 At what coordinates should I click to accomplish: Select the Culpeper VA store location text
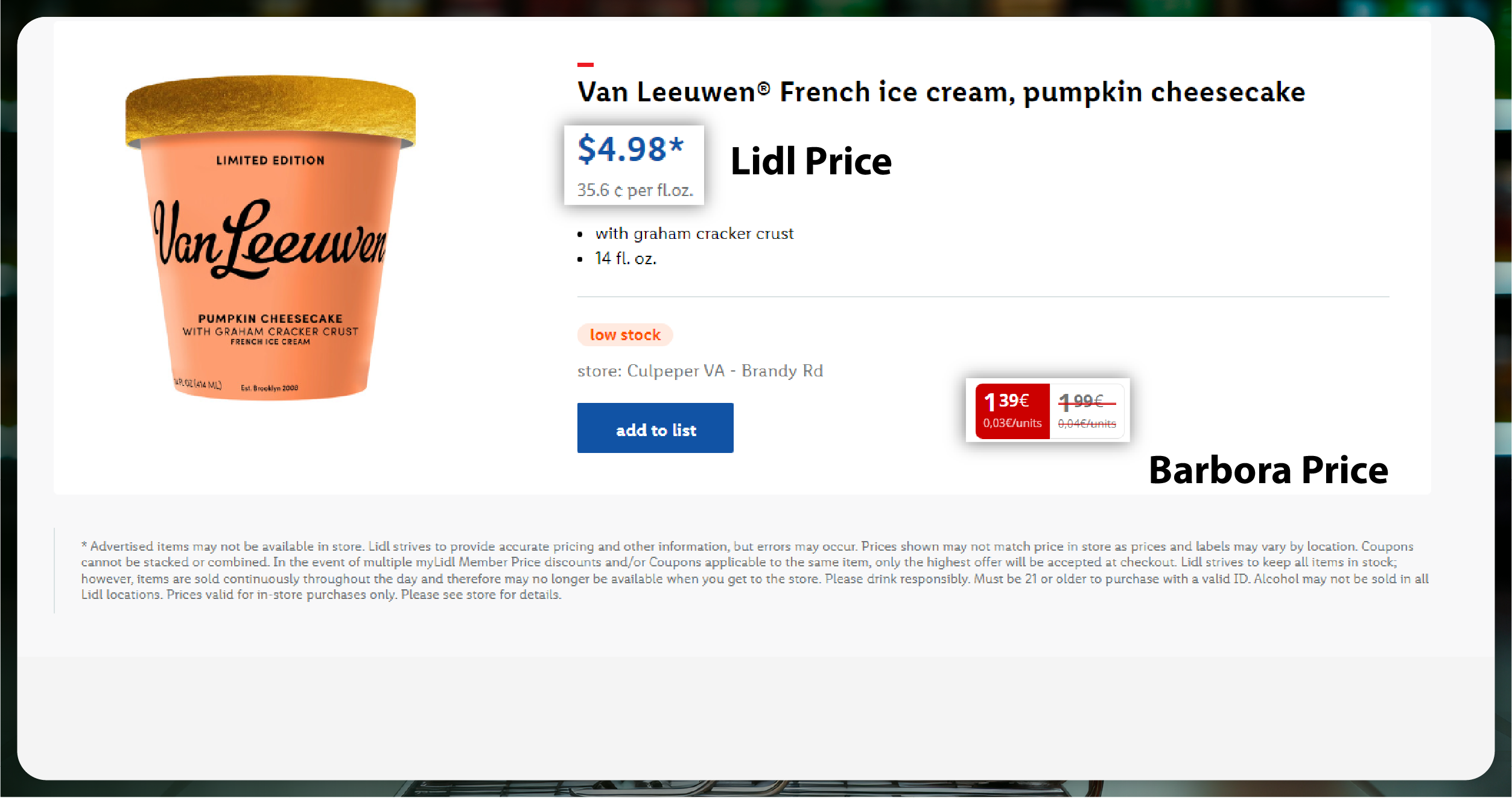[x=700, y=370]
